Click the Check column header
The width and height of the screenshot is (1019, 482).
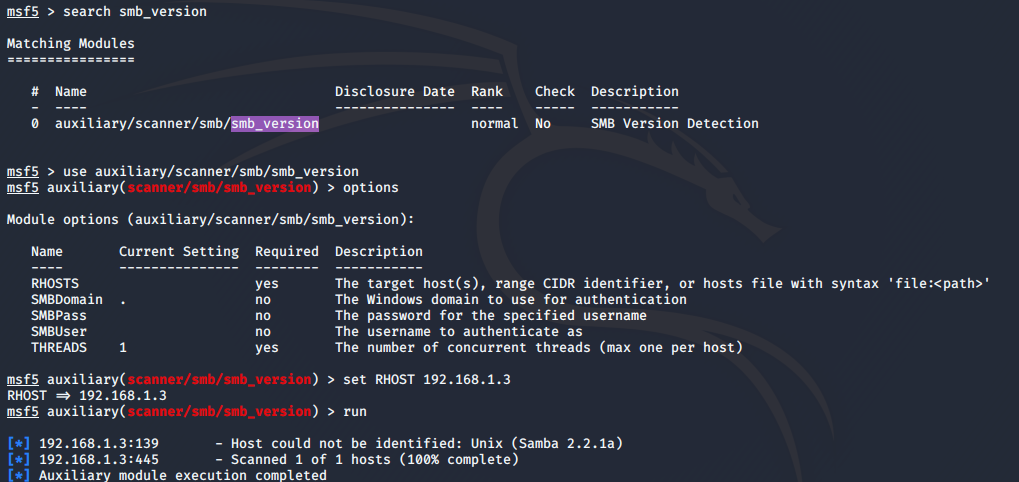pyautogui.click(x=554, y=92)
